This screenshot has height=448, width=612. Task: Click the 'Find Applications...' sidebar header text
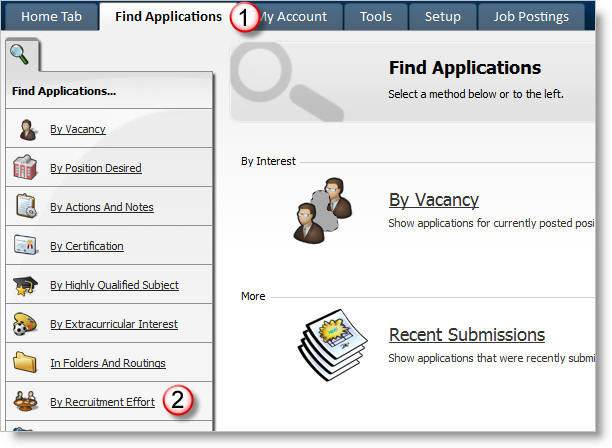point(64,91)
